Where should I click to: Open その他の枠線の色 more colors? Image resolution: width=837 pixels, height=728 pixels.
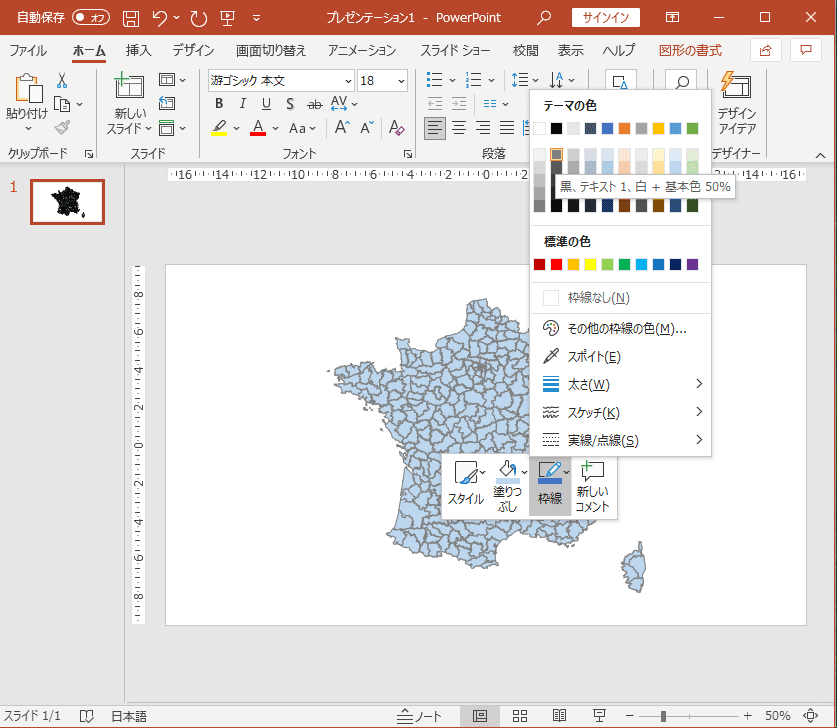tap(620, 328)
